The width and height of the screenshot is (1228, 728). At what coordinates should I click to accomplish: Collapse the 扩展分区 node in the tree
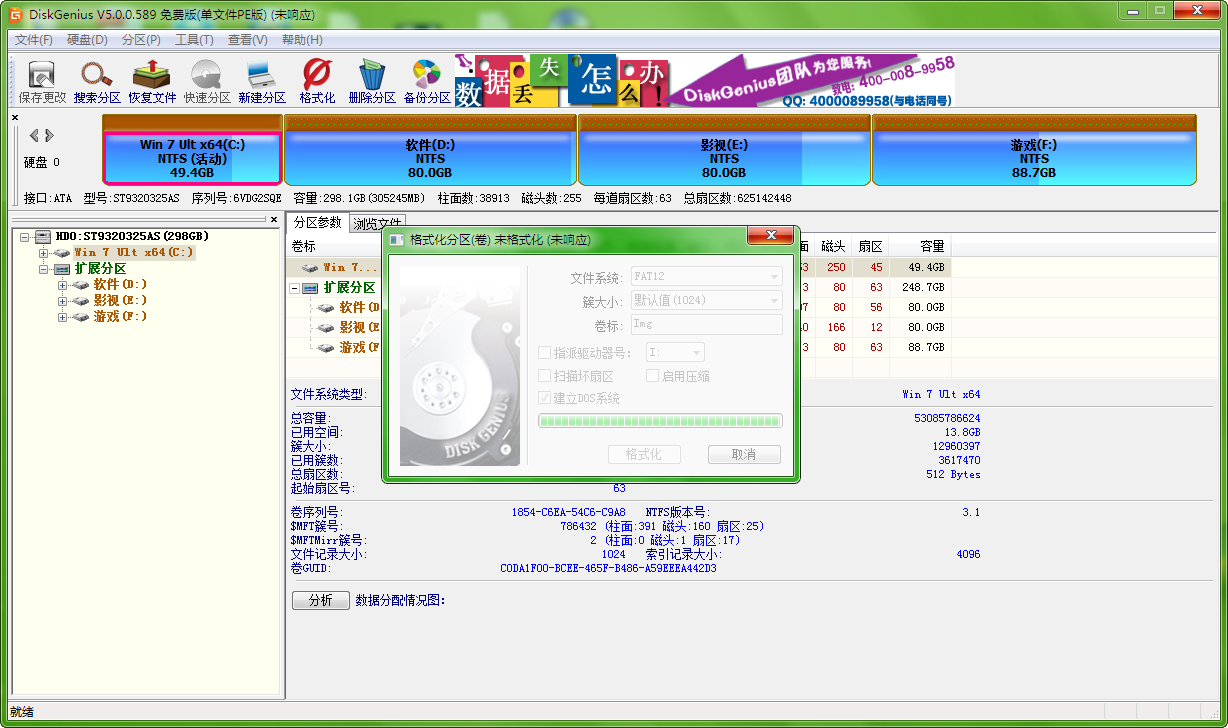pos(44,269)
